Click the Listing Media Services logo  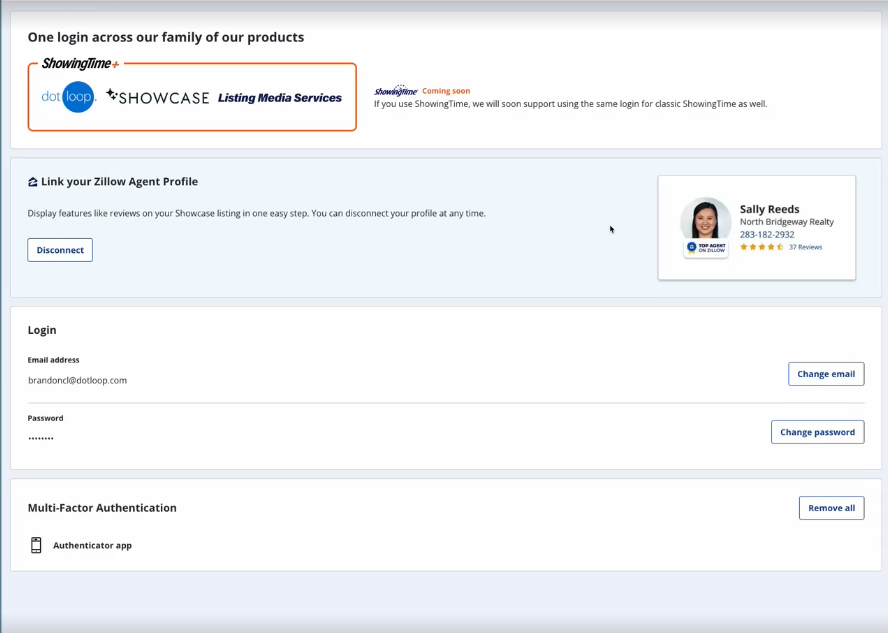point(280,98)
